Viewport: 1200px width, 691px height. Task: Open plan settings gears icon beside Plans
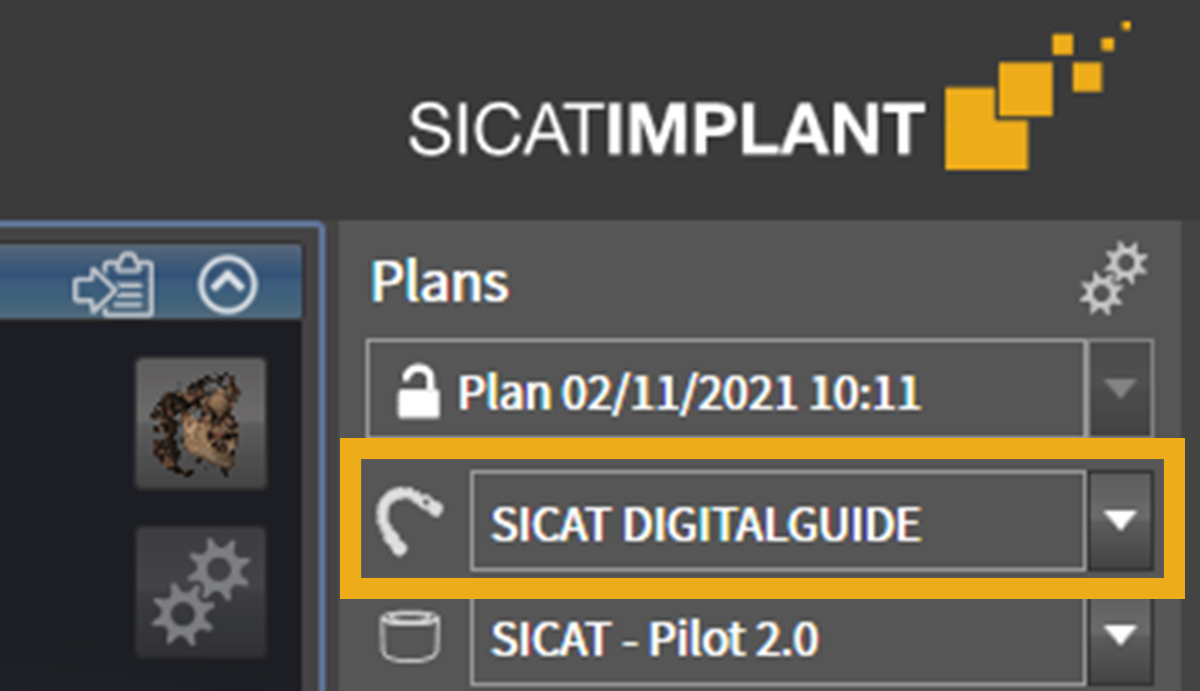point(1114,281)
